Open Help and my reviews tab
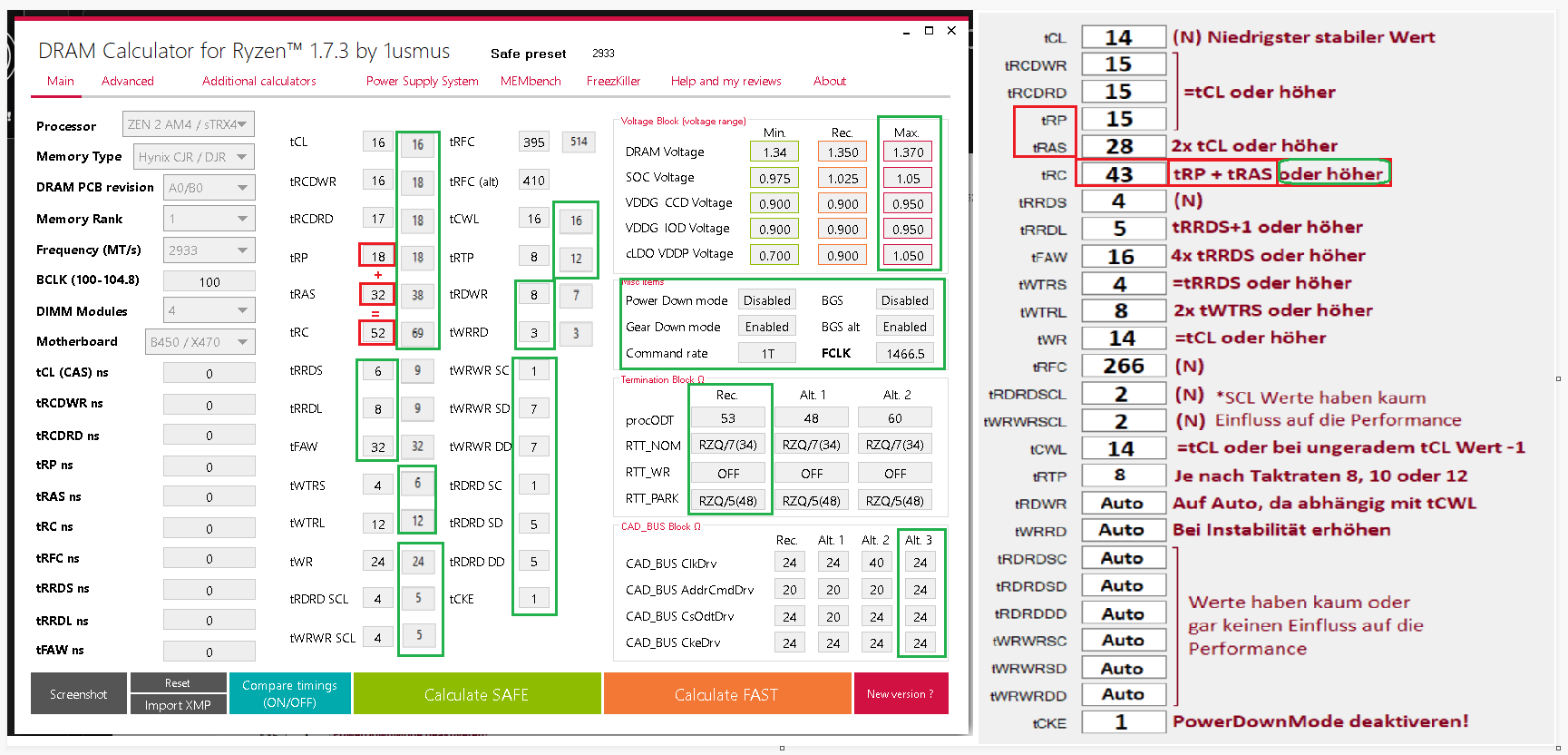Screen dimensions: 1568x755 point(726,81)
